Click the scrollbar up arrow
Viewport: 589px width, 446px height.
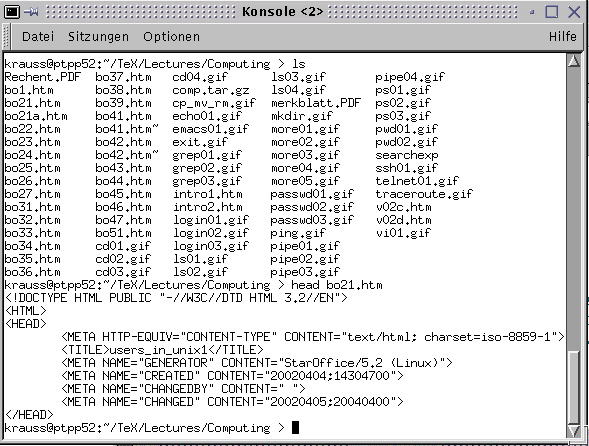(x=574, y=61)
